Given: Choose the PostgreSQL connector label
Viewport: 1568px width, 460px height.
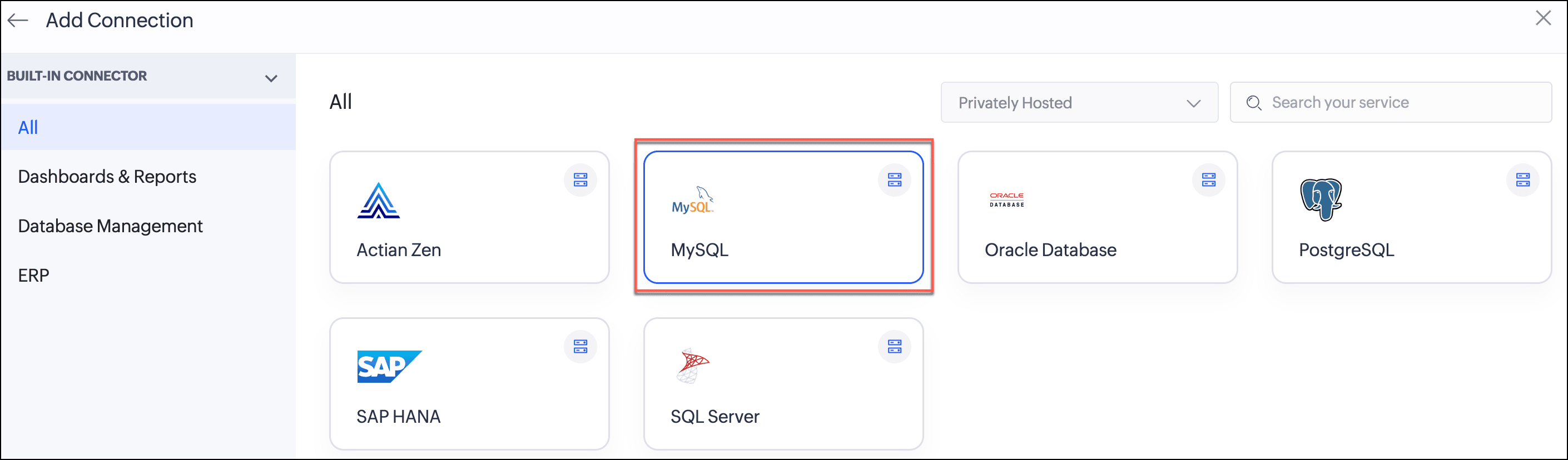Looking at the screenshot, I should [1347, 249].
